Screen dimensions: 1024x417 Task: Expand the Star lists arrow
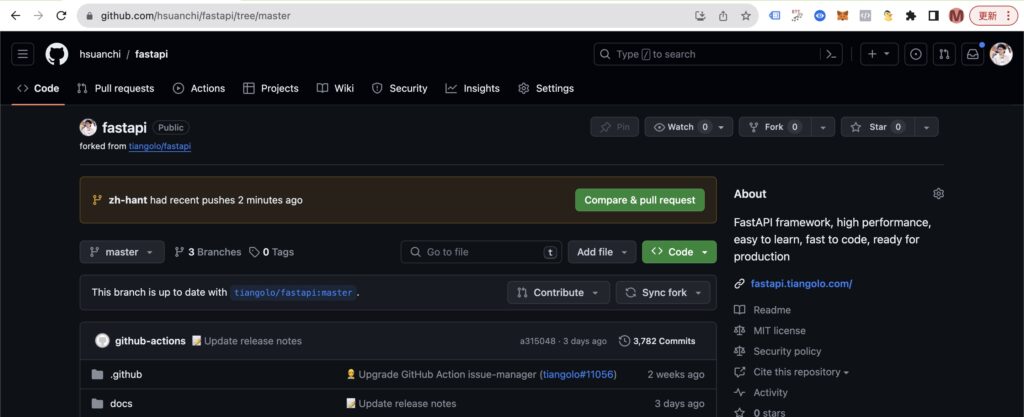pos(927,127)
